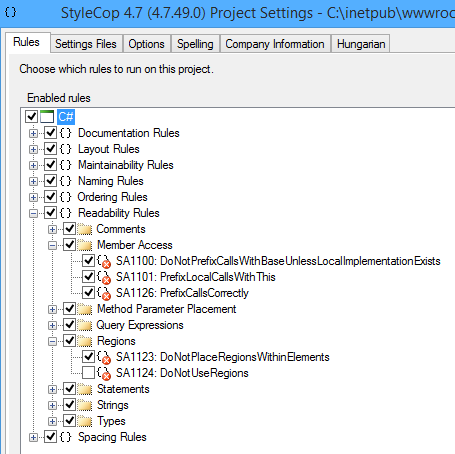
Task: Select the Query Expressions tree item
Action: (140, 325)
